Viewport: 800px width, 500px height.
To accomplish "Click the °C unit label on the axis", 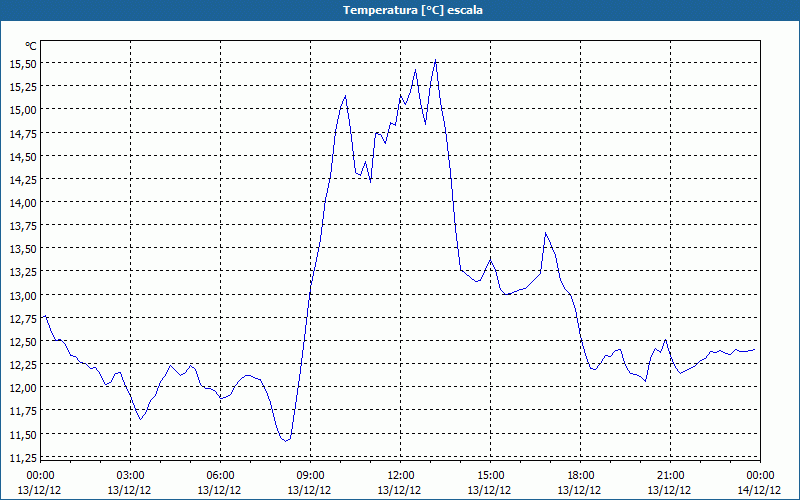I will click(x=31, y=46).
